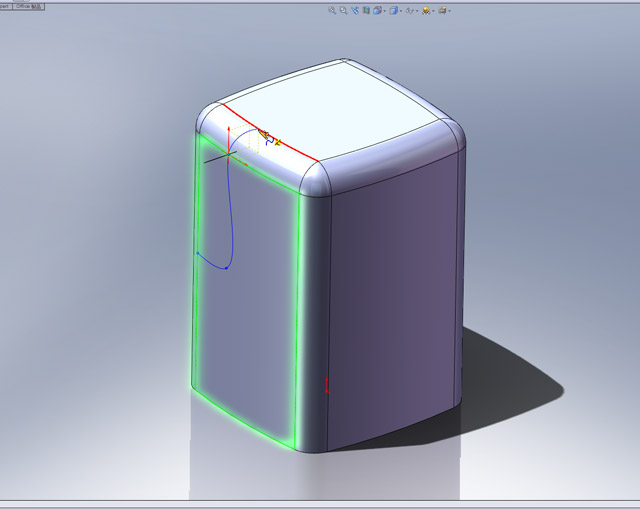This screenshot has width=640, height=509.
Task: Click the View Orientation cube icon
Action: tap(377, 10)
